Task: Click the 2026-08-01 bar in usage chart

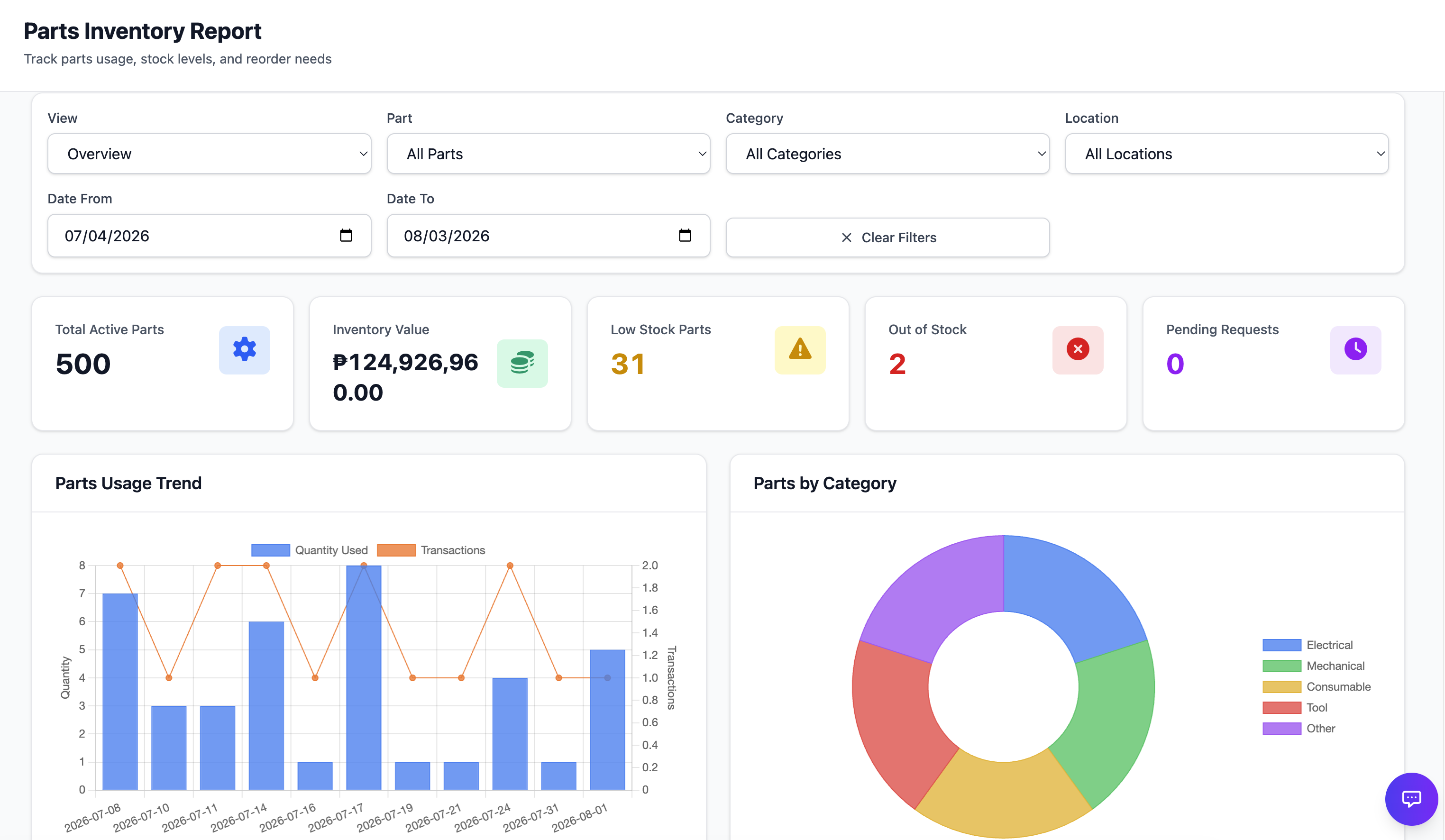Action: pos(607,720)
